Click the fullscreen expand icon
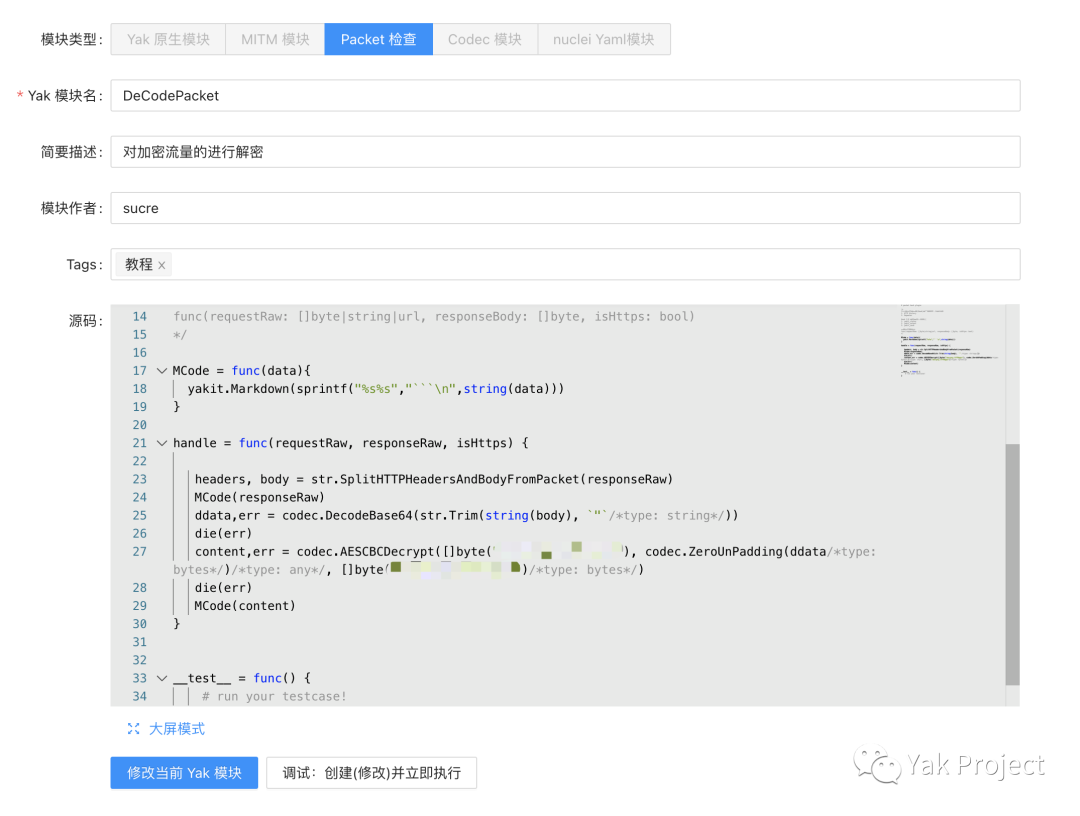1080x816 pixels. 134,729
